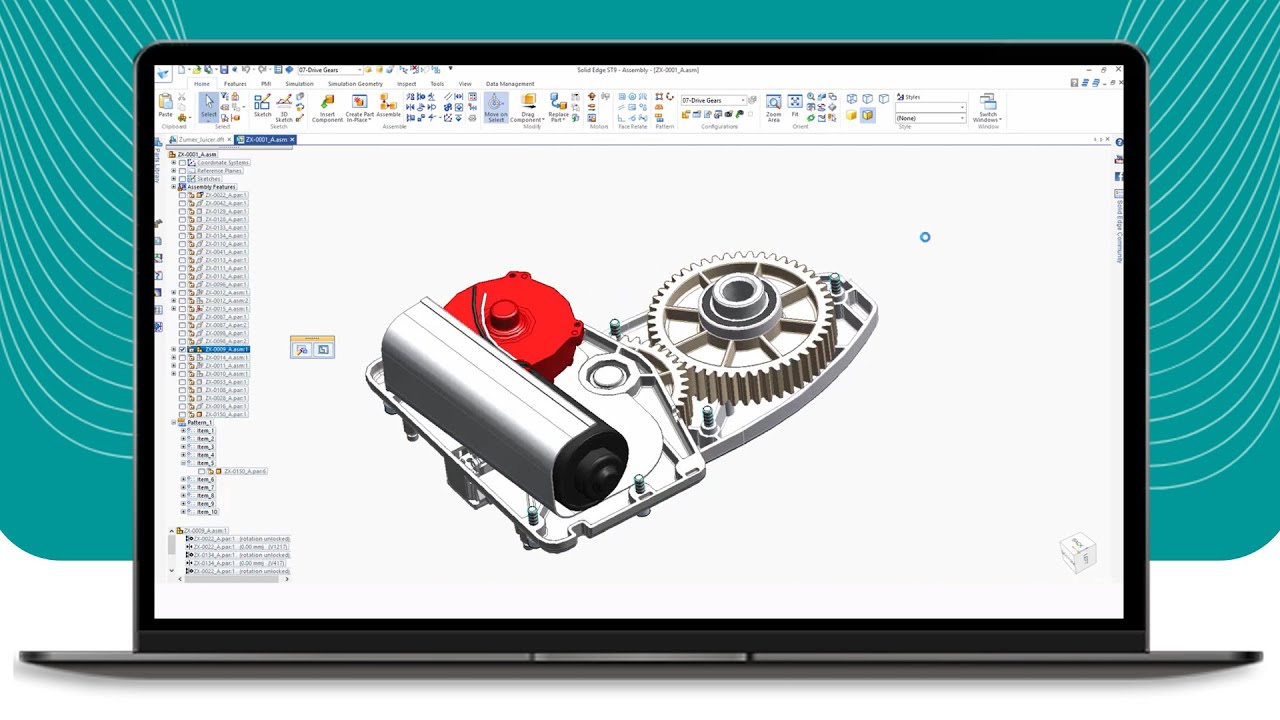Toggle checkbox for ZX-0022_A.par:1

click(182, 195)
